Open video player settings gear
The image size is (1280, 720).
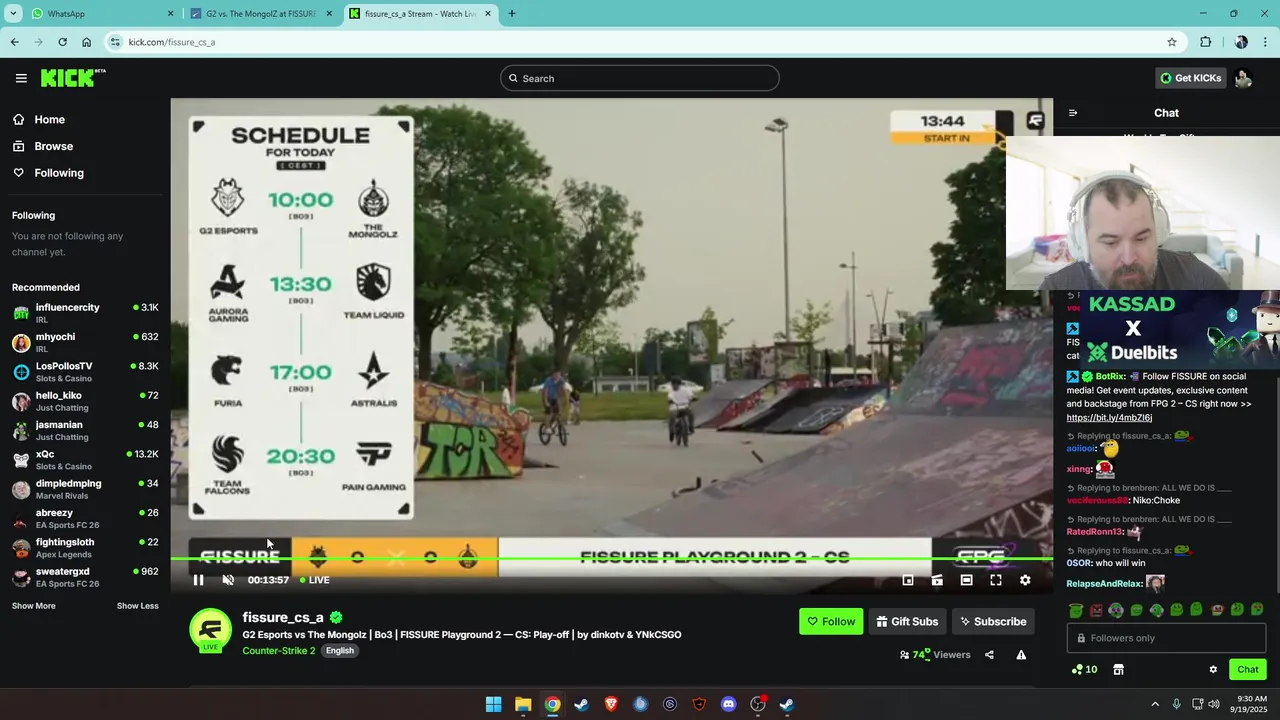[1025, 580]
